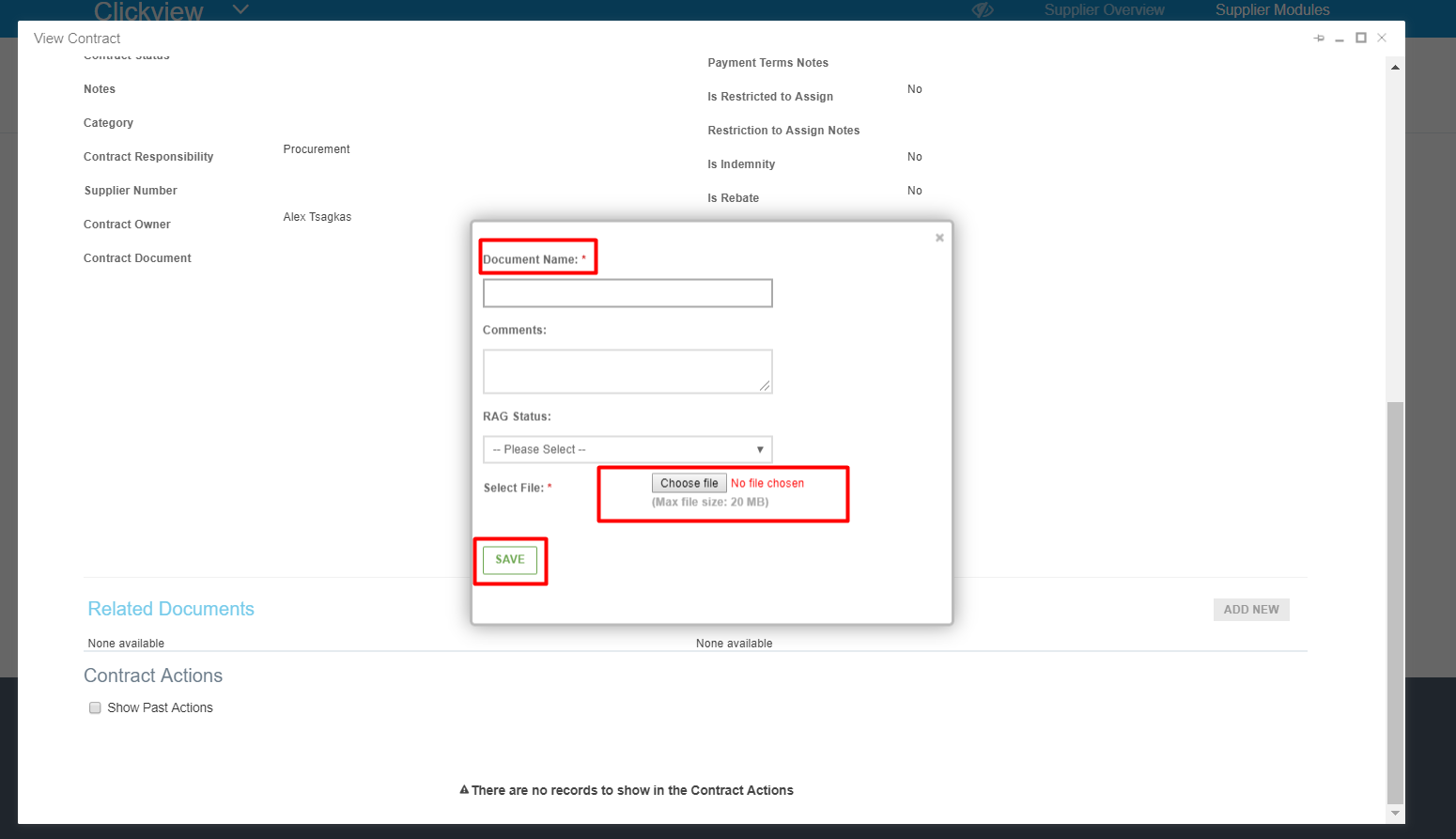Focus the Document Name text field
Screen dimensions: 1456x839
point(627,294)
